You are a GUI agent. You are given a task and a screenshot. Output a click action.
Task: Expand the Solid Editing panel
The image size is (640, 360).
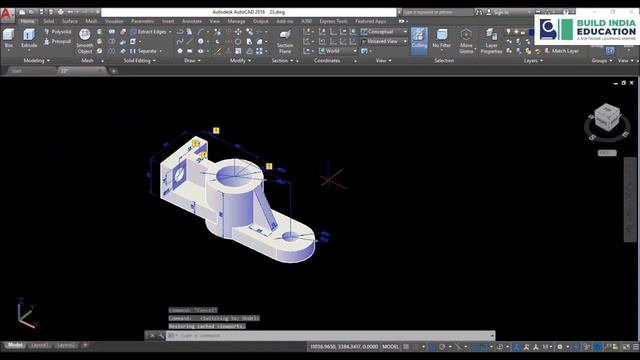tap(140, 60)
